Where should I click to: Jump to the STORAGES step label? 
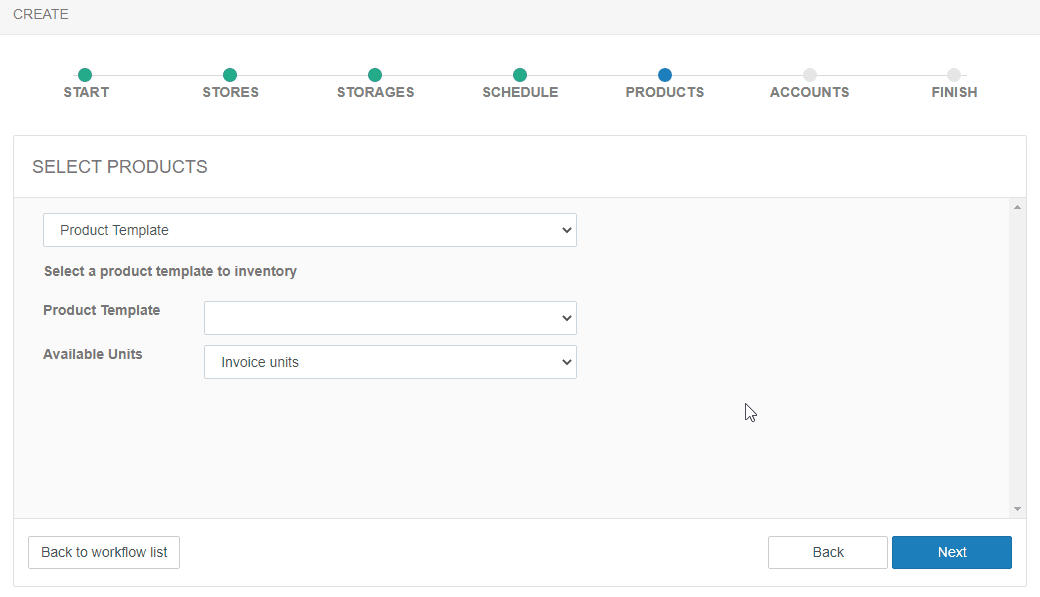375,92
